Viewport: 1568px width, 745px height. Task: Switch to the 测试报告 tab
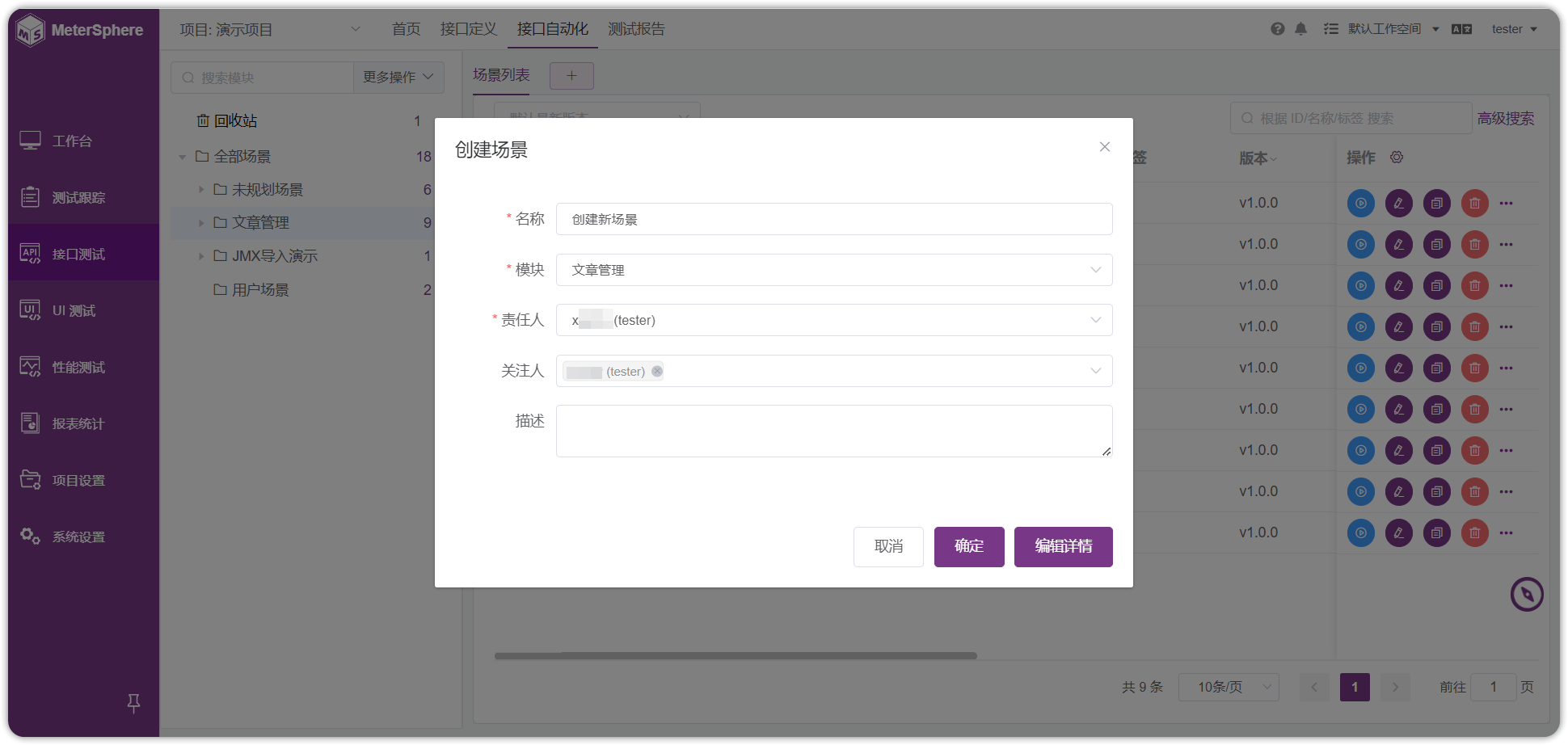coord(636,29)
